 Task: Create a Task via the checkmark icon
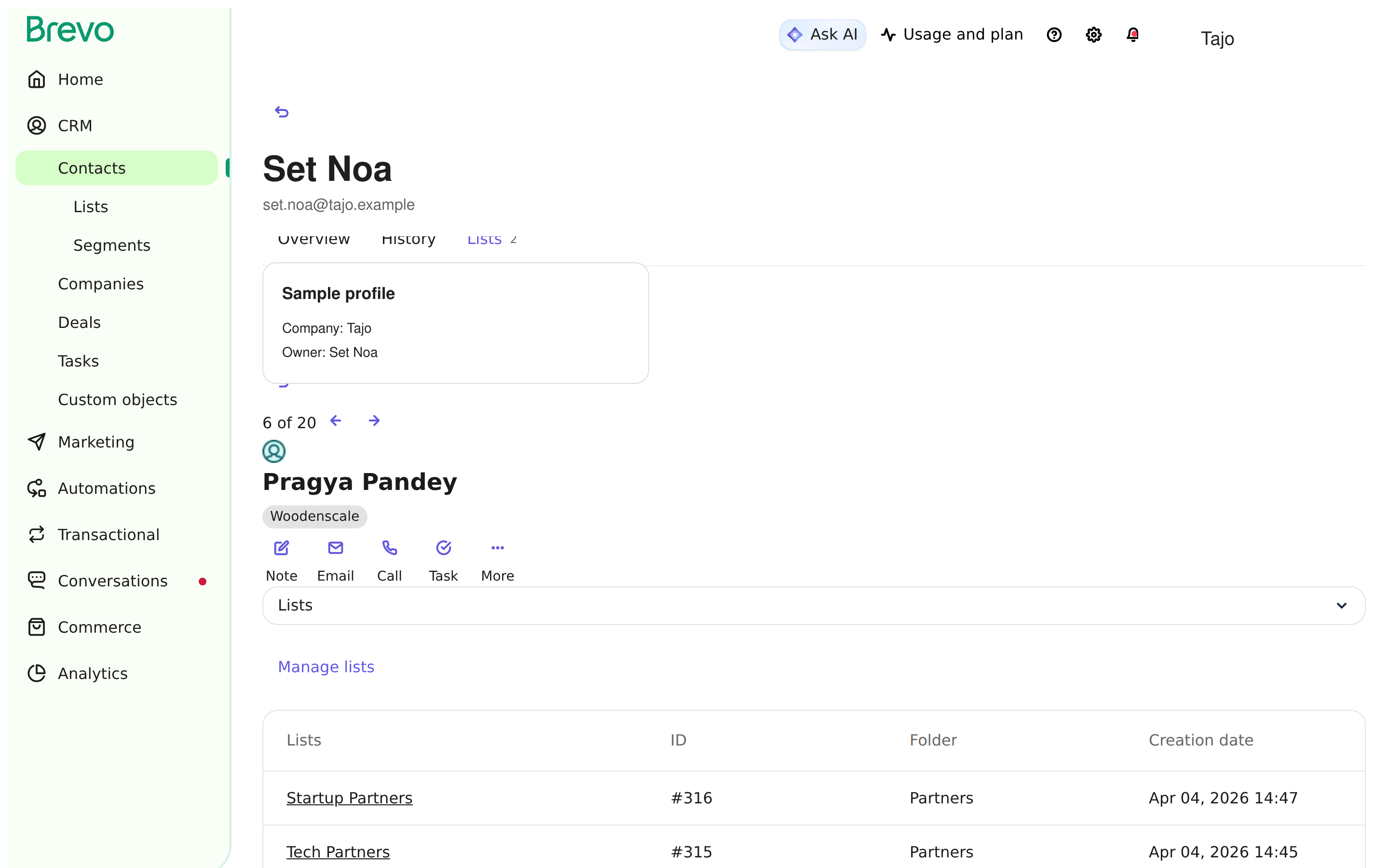[444, 548]
